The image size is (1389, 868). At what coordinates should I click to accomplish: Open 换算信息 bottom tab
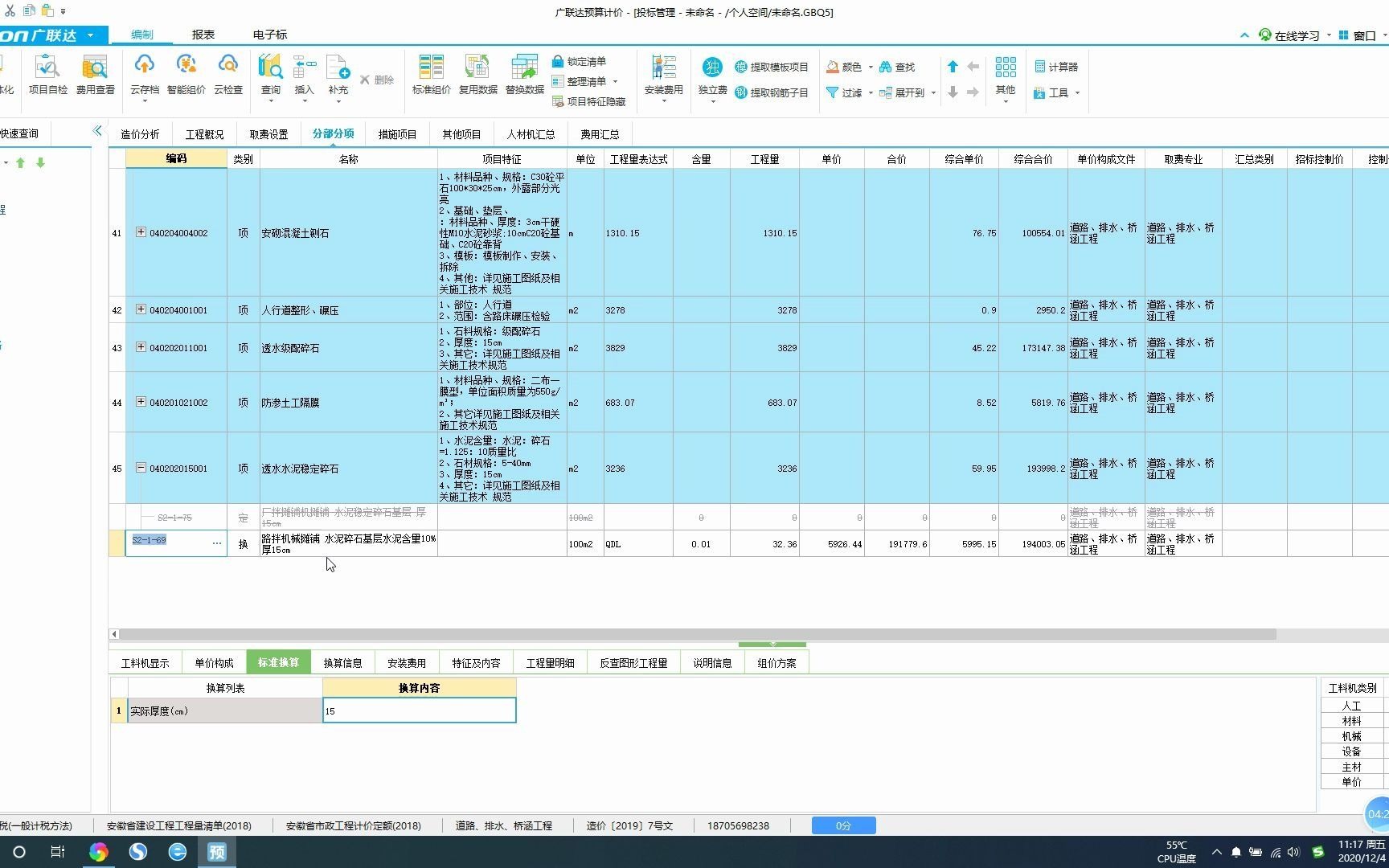(342, 663)
